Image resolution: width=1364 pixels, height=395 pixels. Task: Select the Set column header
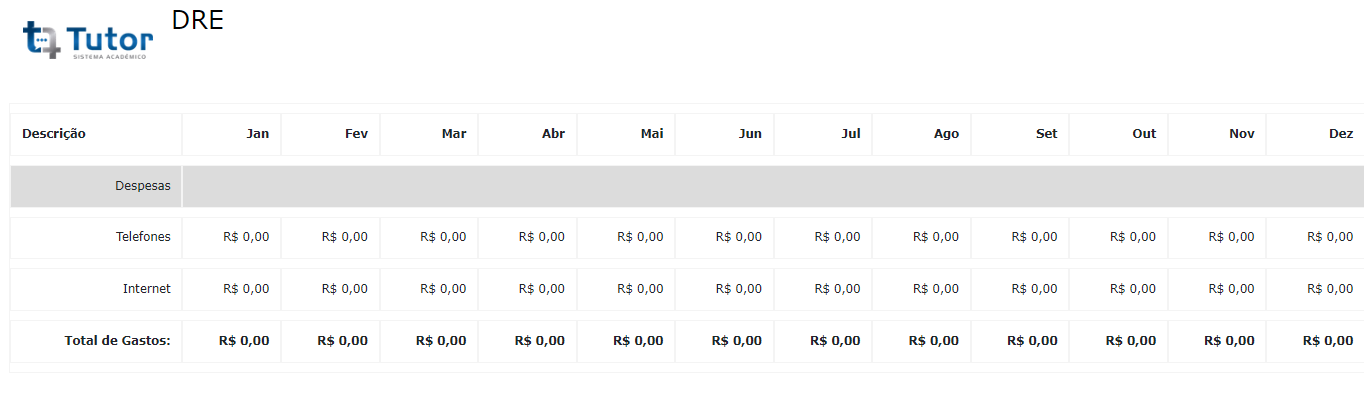click(1046, 134)
